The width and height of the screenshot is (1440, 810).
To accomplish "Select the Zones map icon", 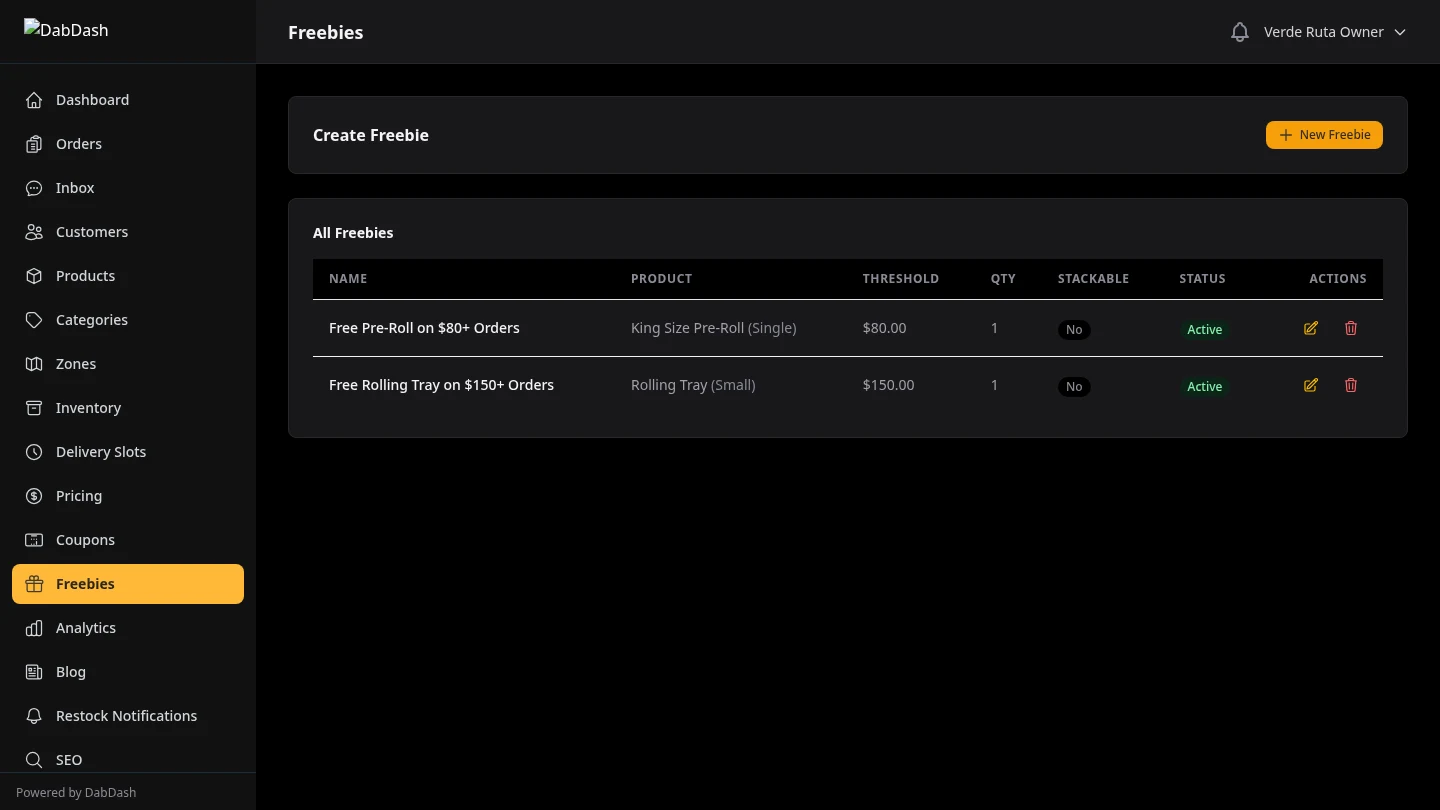I will click(x=33, y=363).
